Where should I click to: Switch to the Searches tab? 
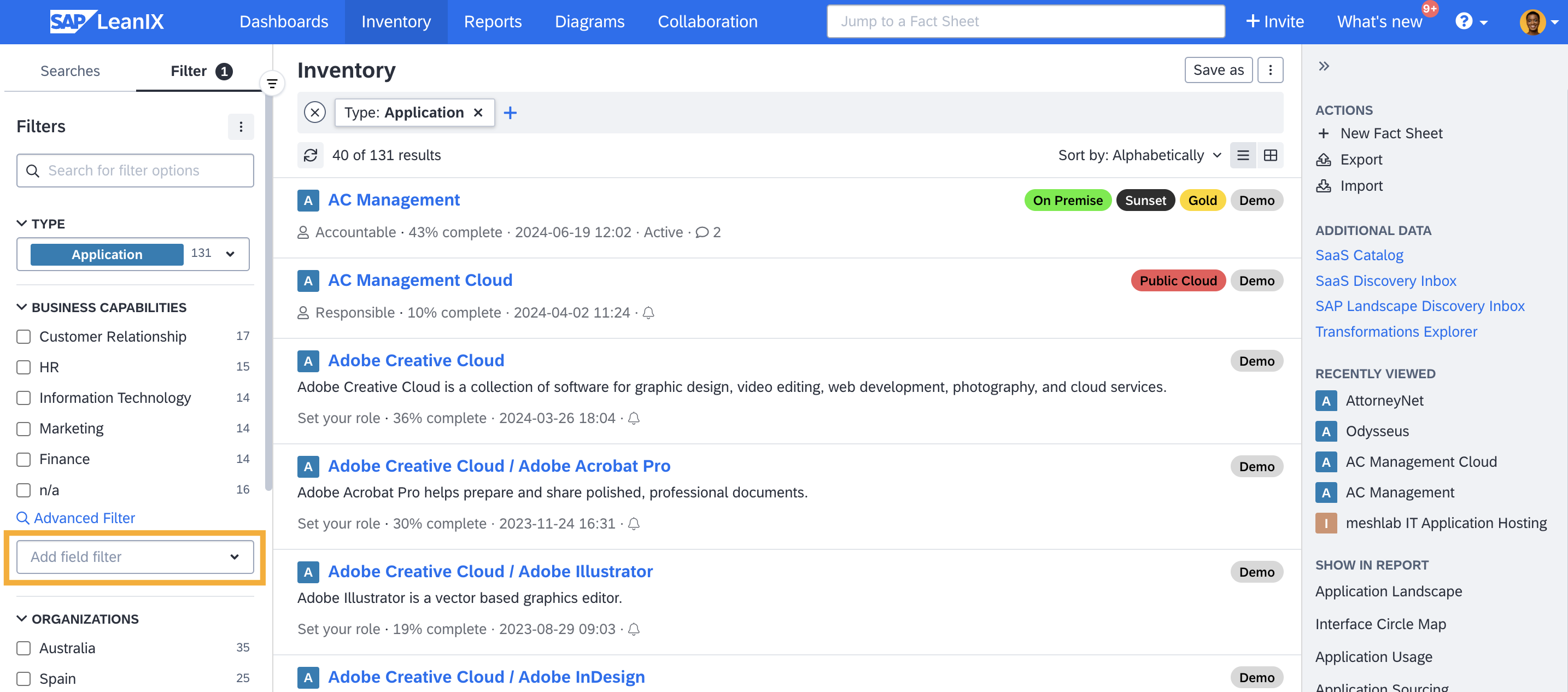click(x=70, y=71)
